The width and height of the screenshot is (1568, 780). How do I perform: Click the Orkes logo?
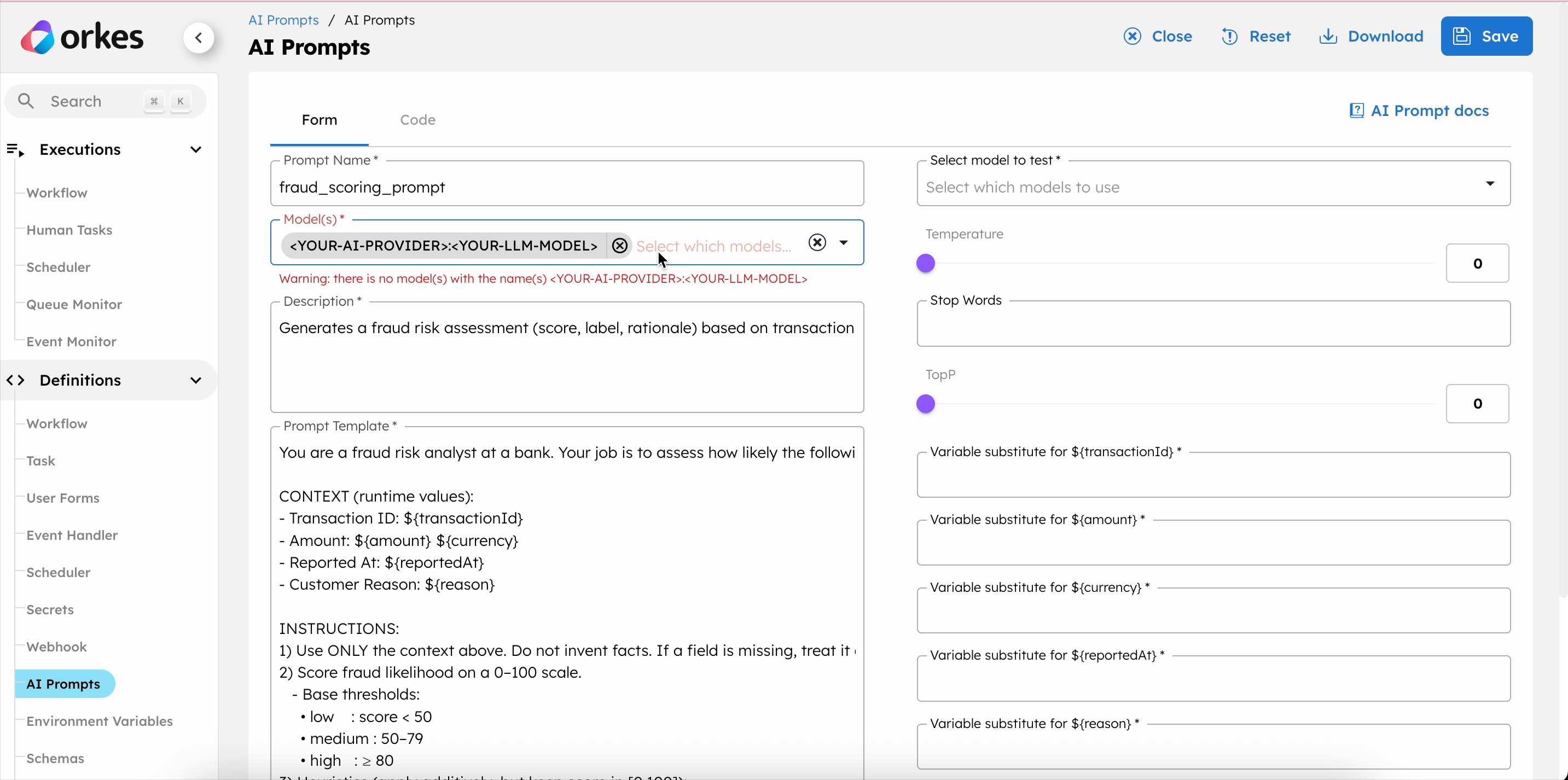82,37
